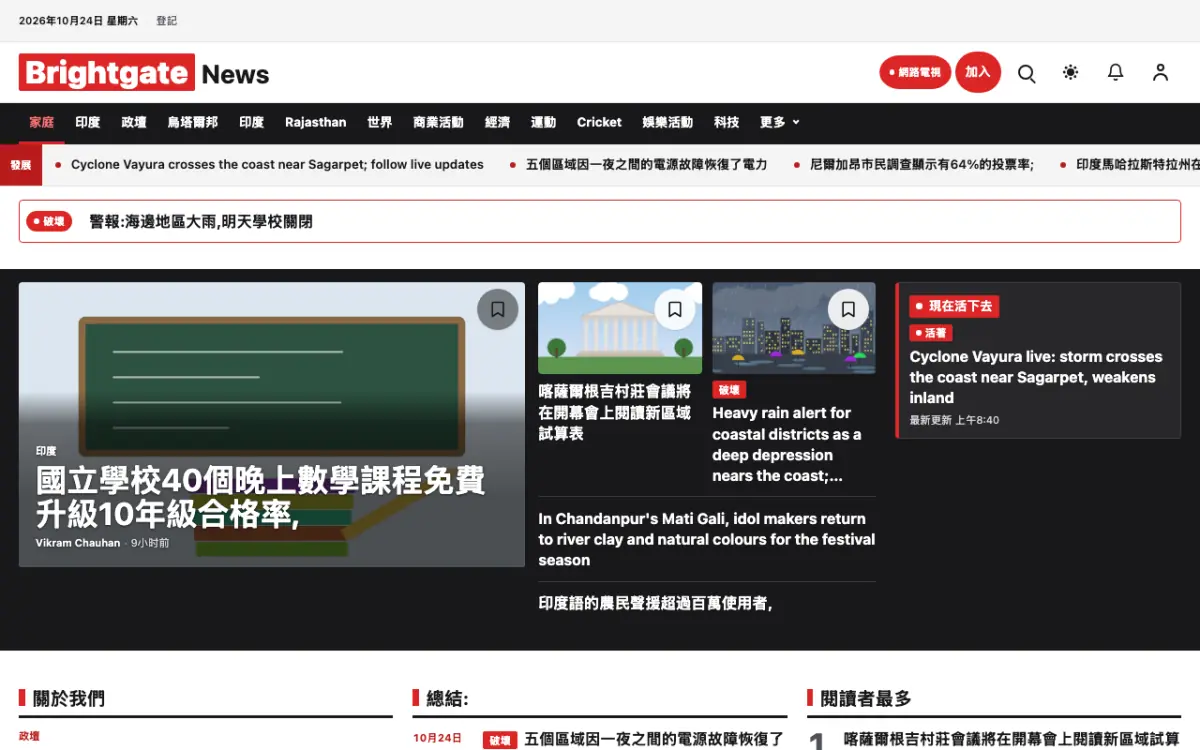Toggle the light/dark theme sun icon

point(1071,73)
